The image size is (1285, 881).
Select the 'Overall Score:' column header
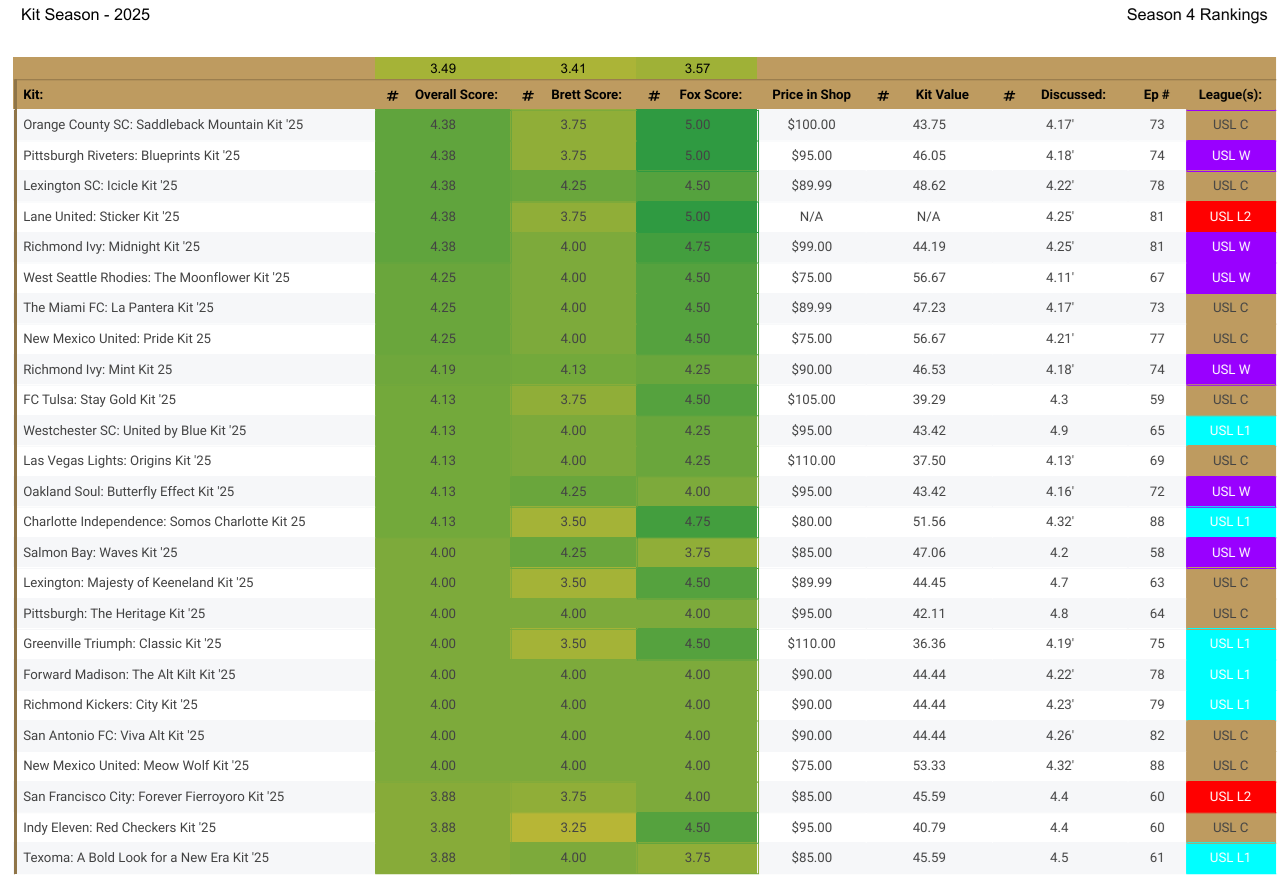(456, 95)
